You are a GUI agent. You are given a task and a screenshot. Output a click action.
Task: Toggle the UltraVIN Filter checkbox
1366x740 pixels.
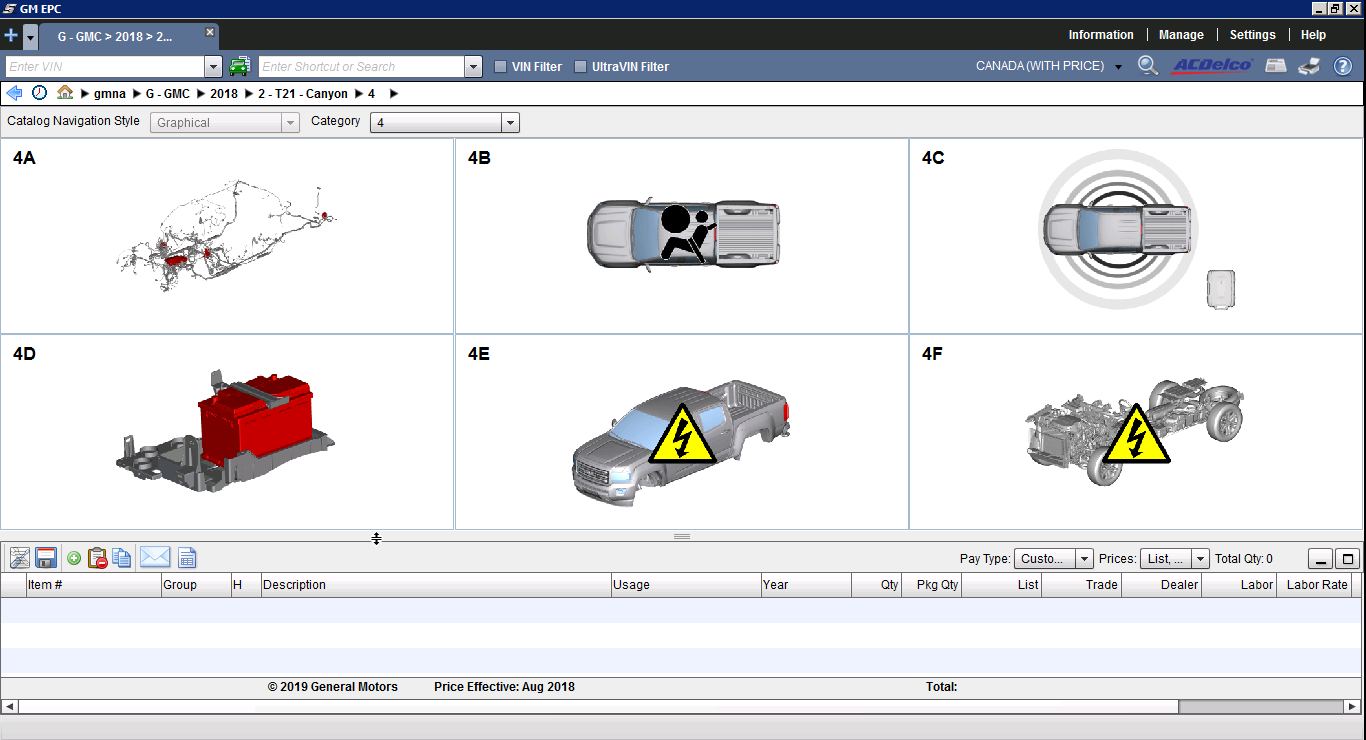coord(581,67)
